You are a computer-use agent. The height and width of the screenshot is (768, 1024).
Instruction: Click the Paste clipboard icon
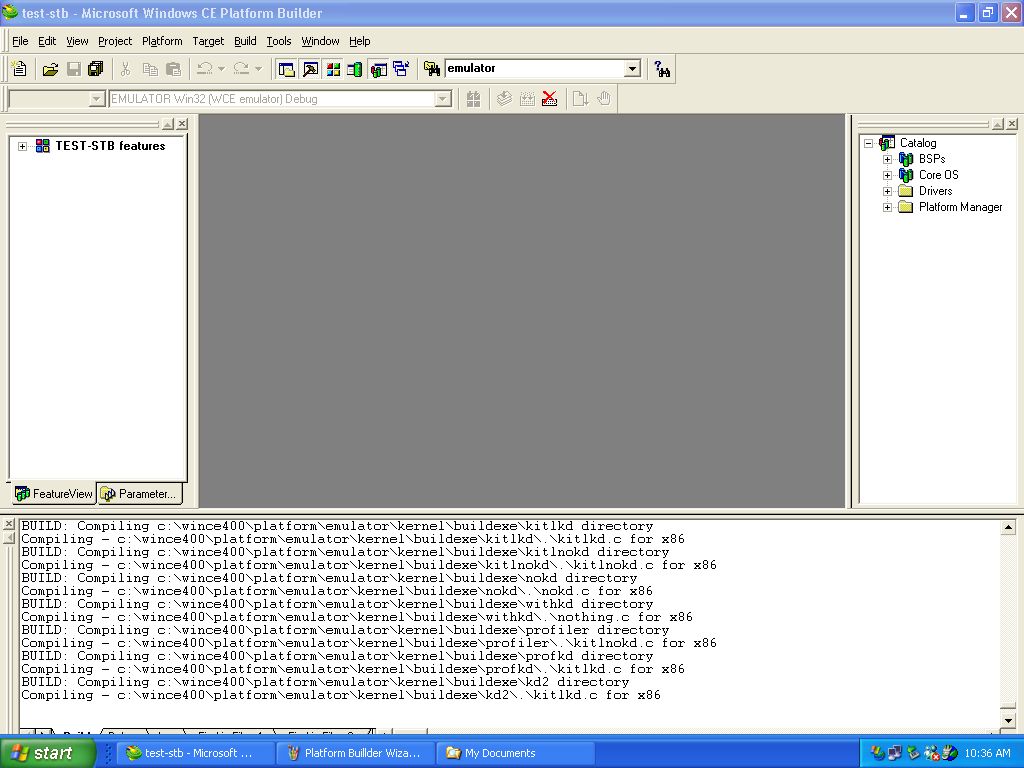[x=173, y=69]
